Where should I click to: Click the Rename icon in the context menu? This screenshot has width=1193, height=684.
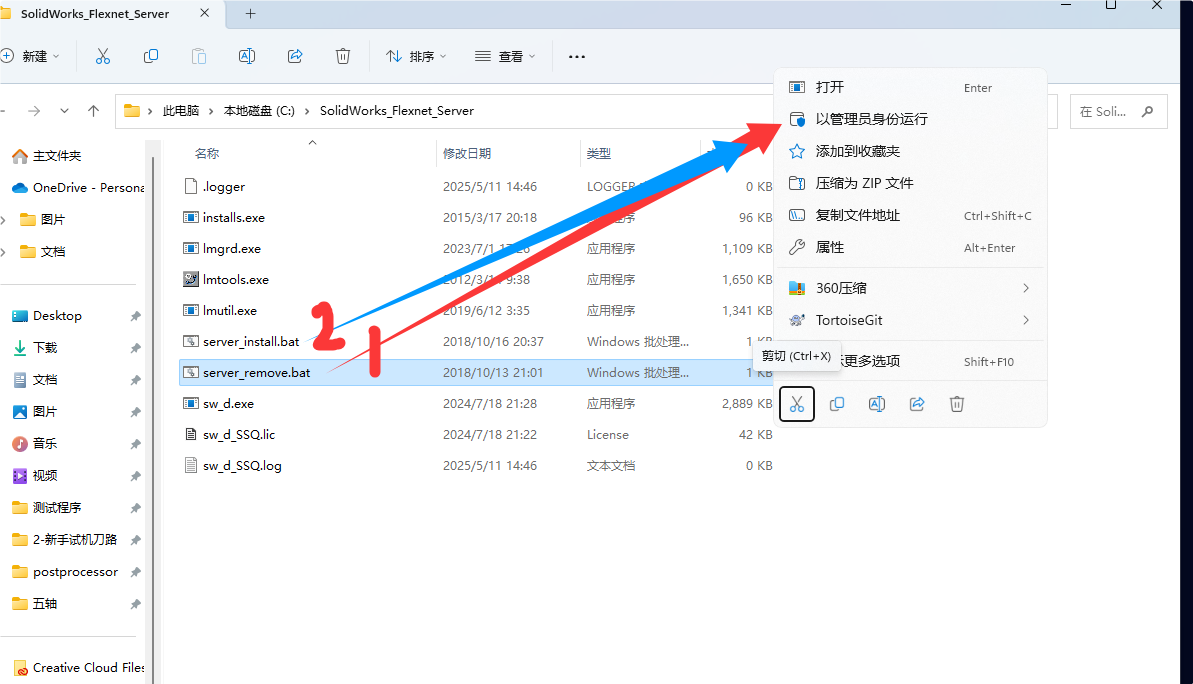[x=876, y=404]
